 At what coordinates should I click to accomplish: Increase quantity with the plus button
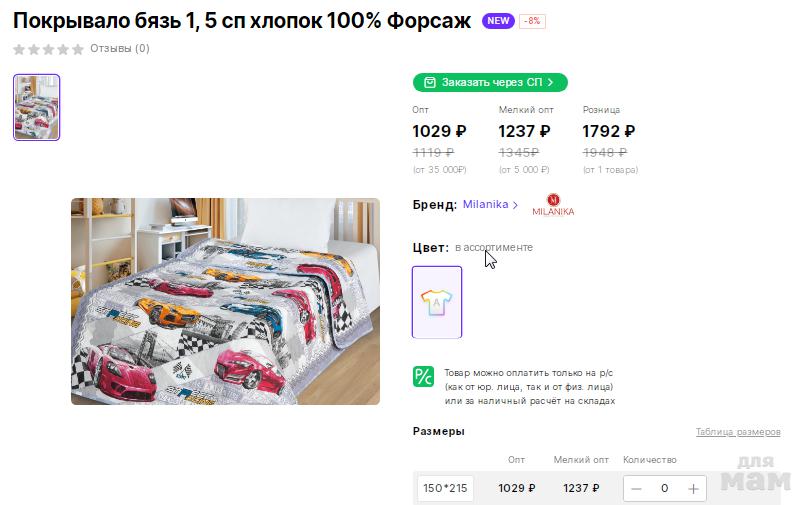[x=694, y=489]
